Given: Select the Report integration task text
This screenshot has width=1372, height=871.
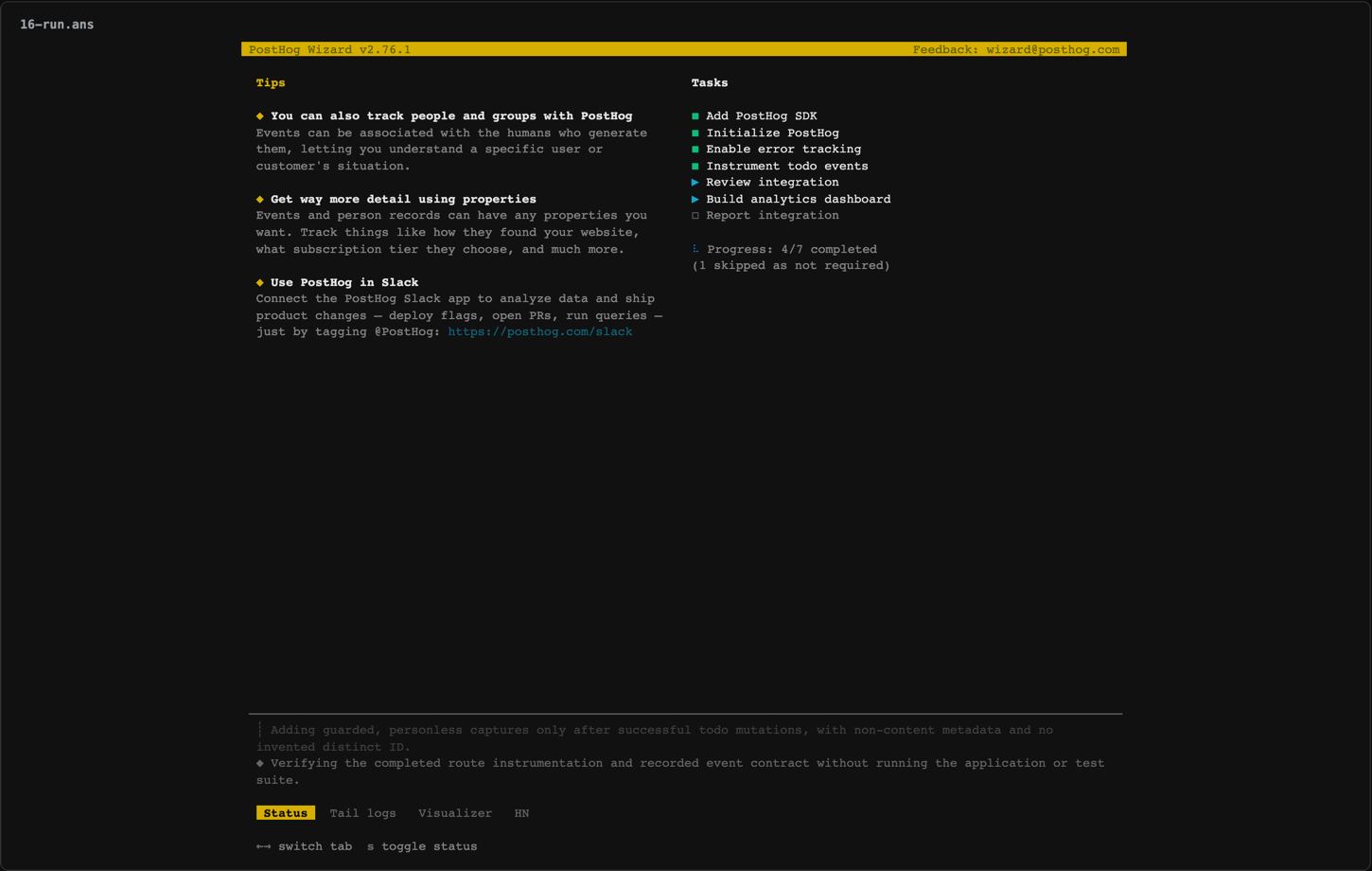Looking at the screenshot, I should (772, 216).
